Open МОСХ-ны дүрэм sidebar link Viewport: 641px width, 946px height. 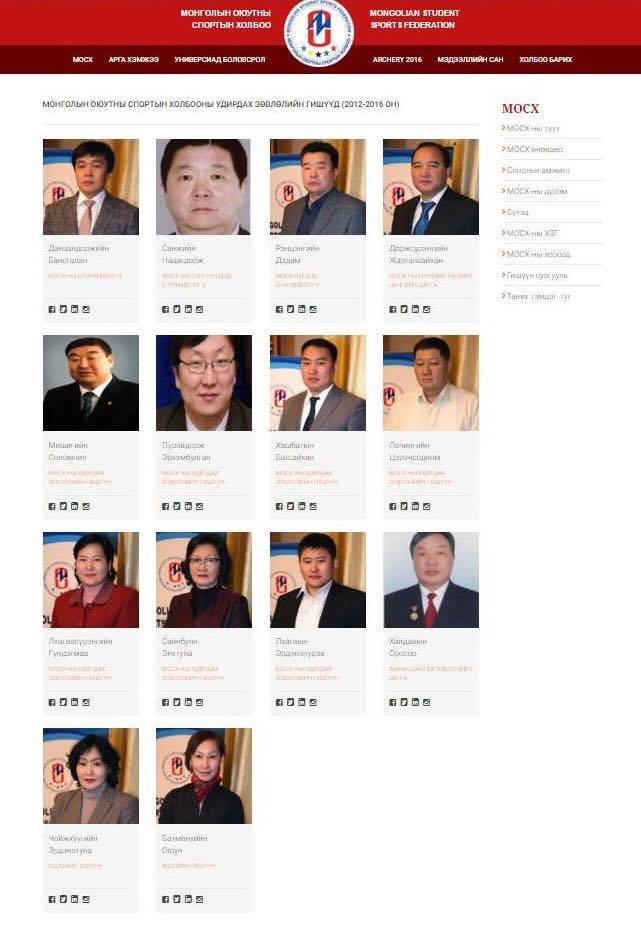coord(537,191)
